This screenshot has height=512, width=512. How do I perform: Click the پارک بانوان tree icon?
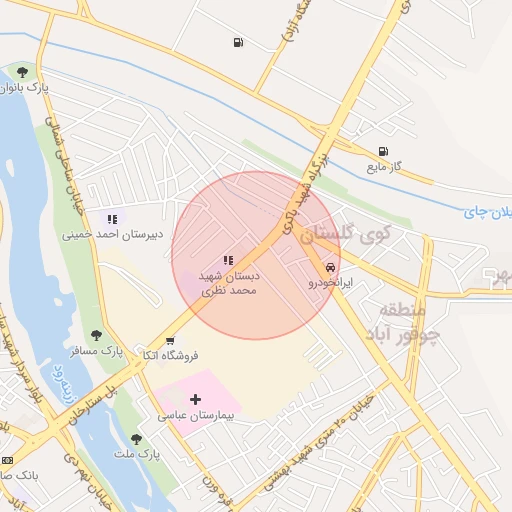[22, 72]
